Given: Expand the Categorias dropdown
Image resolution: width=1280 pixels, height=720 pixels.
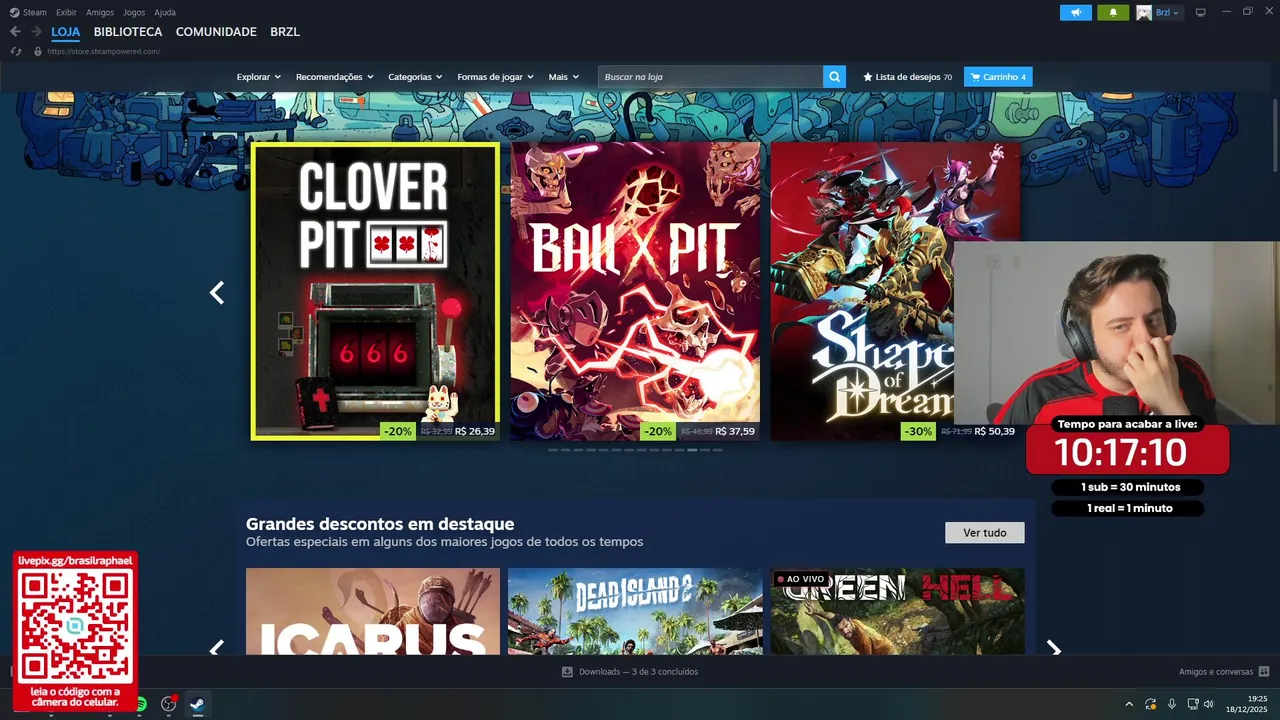Looking at the screenshot, I should (x=415, y=77).
